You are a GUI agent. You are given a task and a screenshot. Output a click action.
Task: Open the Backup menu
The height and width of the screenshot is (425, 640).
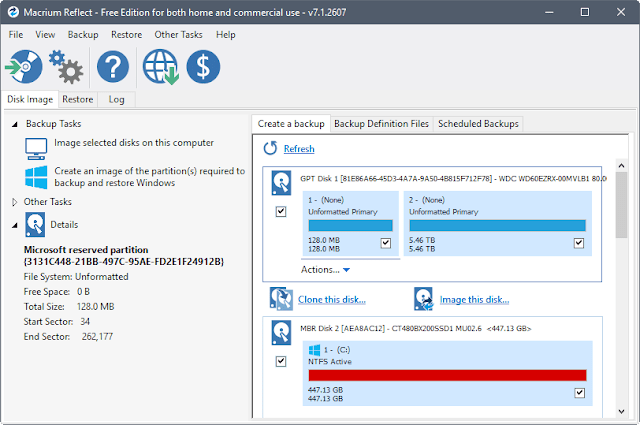pyautogui.click(x=83, y=35)
